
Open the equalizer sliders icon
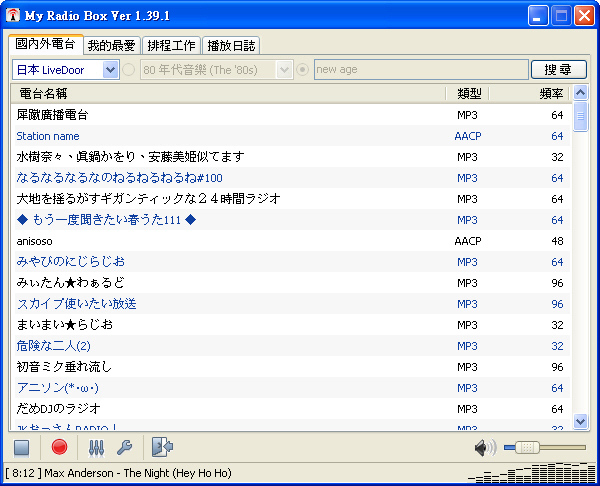(x=96, y=447)
